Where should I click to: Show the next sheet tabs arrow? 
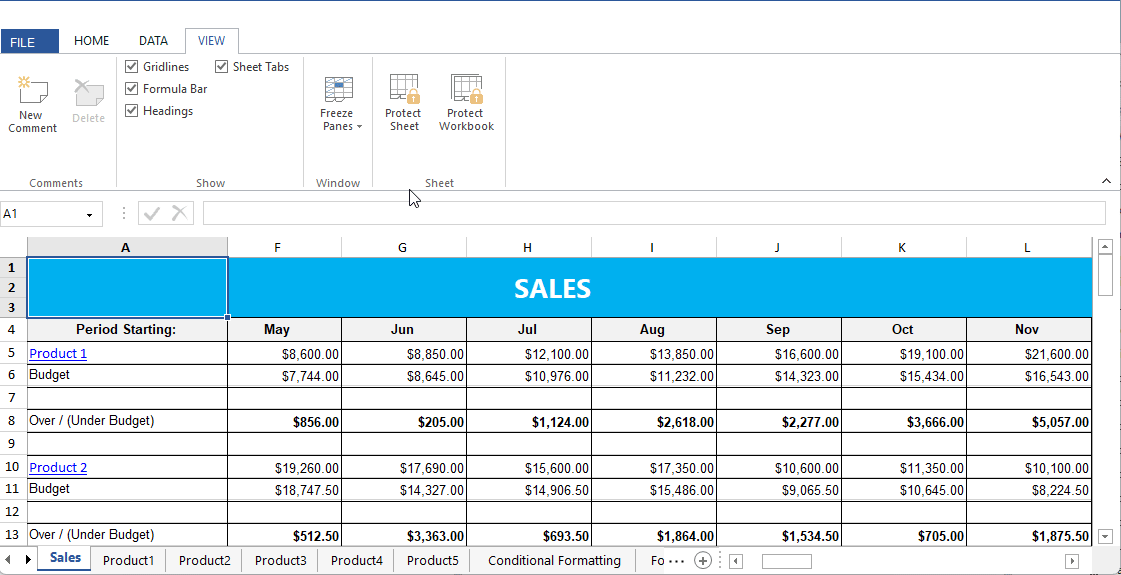(28, 559)
